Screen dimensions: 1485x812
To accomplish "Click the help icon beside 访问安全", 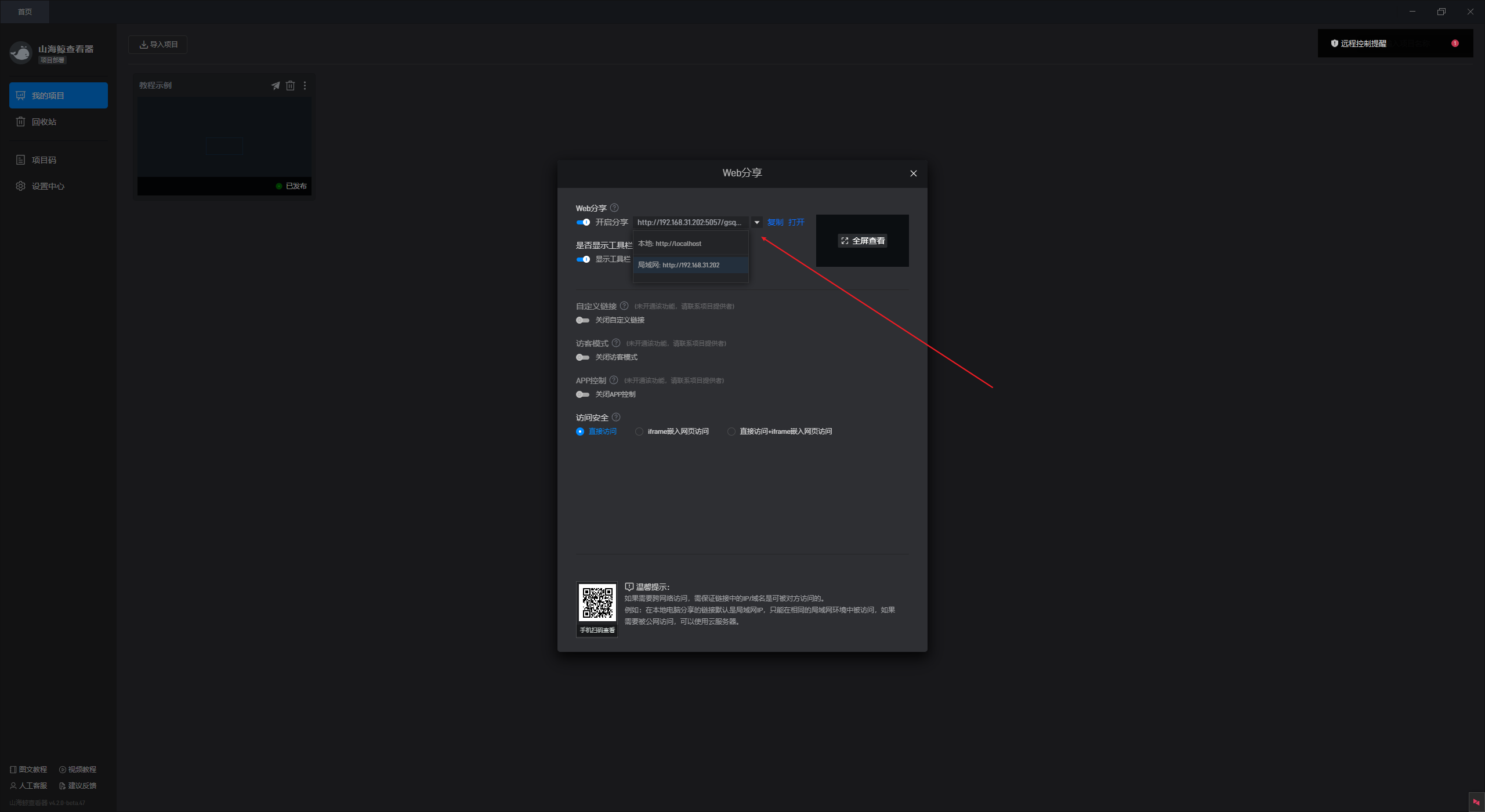I will coord(616,417).
